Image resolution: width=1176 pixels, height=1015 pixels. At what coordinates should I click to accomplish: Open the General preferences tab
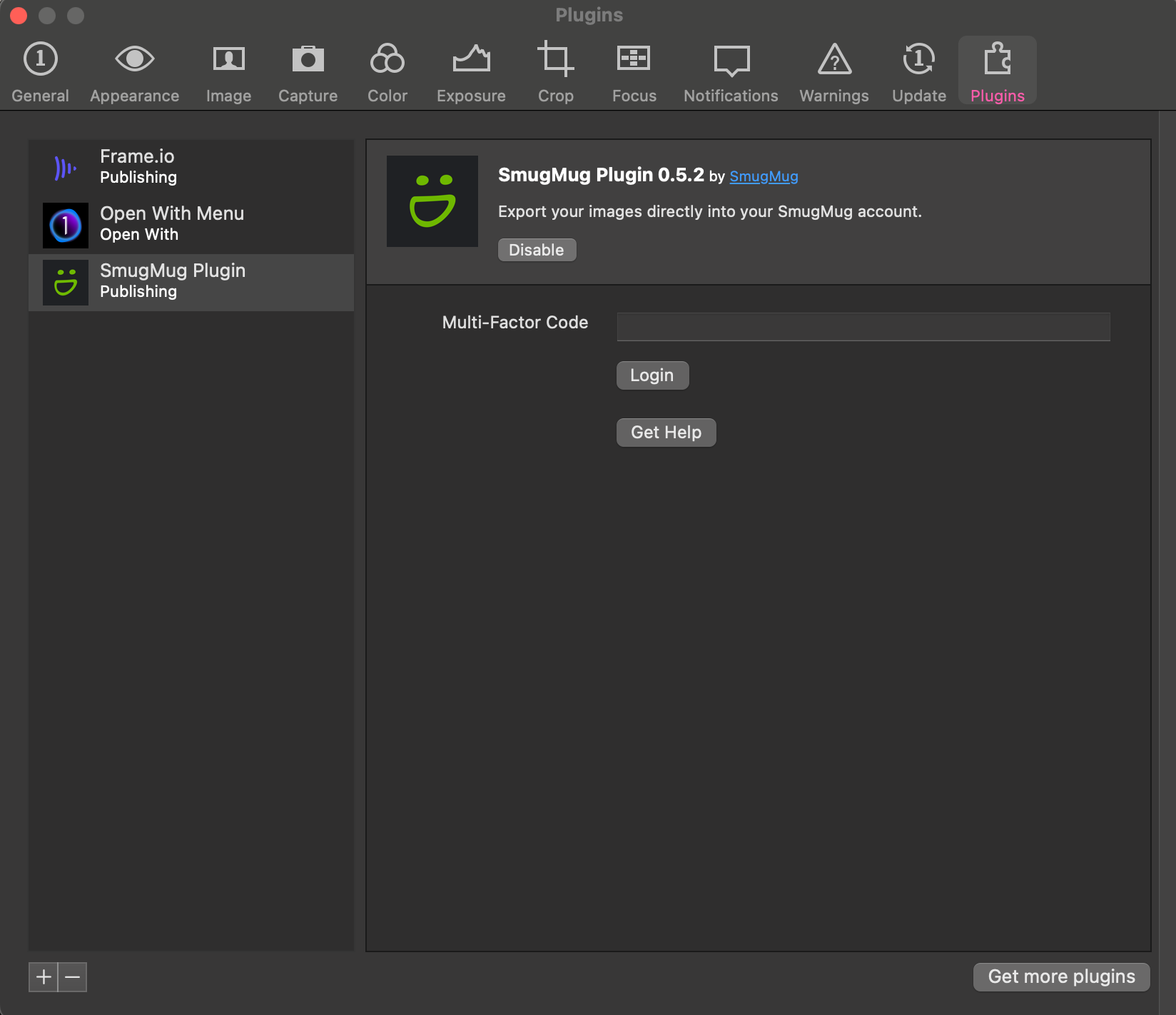pos(40,71)
